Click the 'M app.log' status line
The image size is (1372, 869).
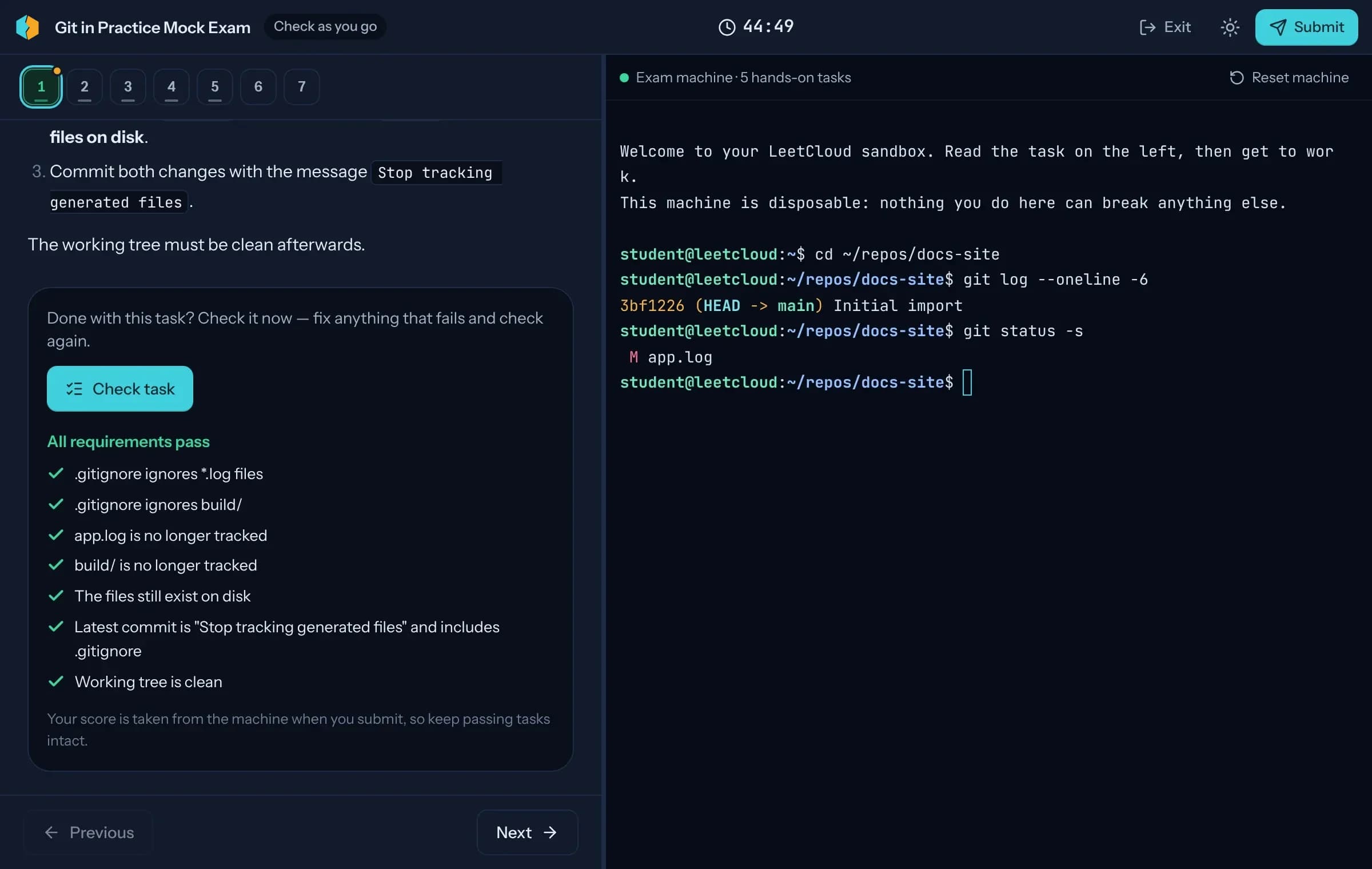[671, 357]
